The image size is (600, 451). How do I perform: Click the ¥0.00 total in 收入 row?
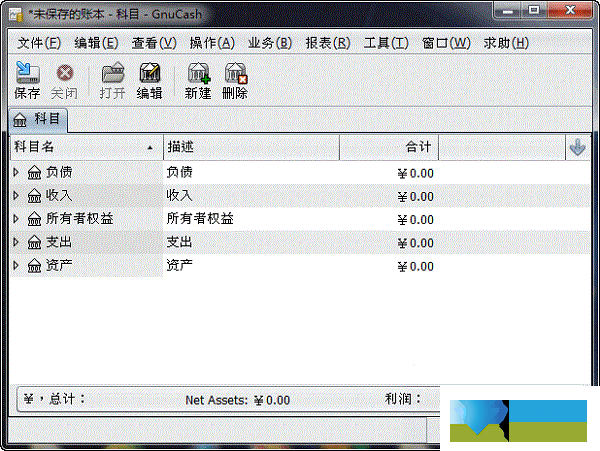point(416,197)
